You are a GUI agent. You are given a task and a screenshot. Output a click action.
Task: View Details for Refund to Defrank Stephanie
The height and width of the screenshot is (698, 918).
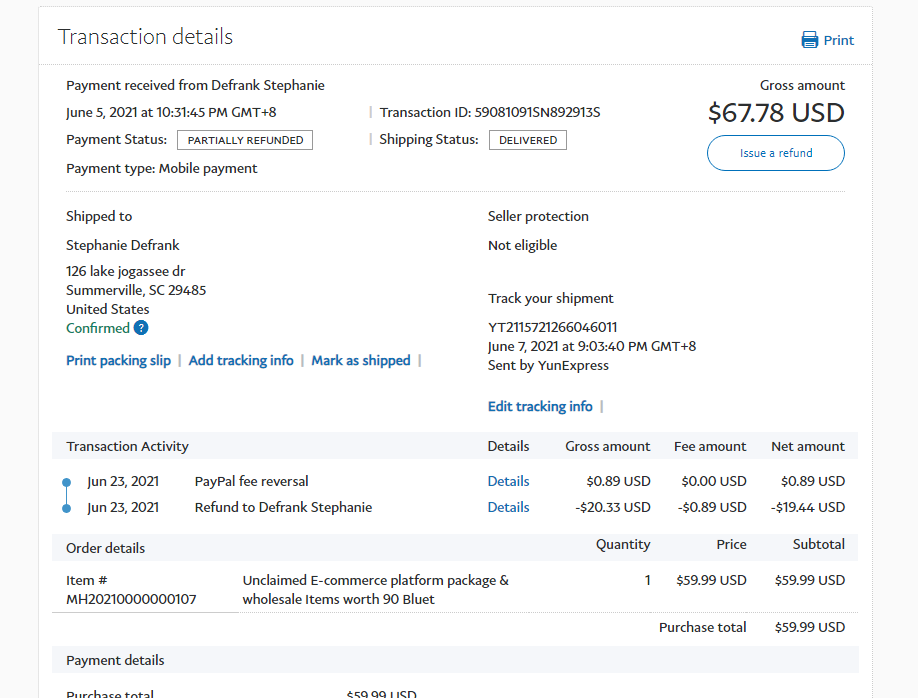(x=508, y=507)
